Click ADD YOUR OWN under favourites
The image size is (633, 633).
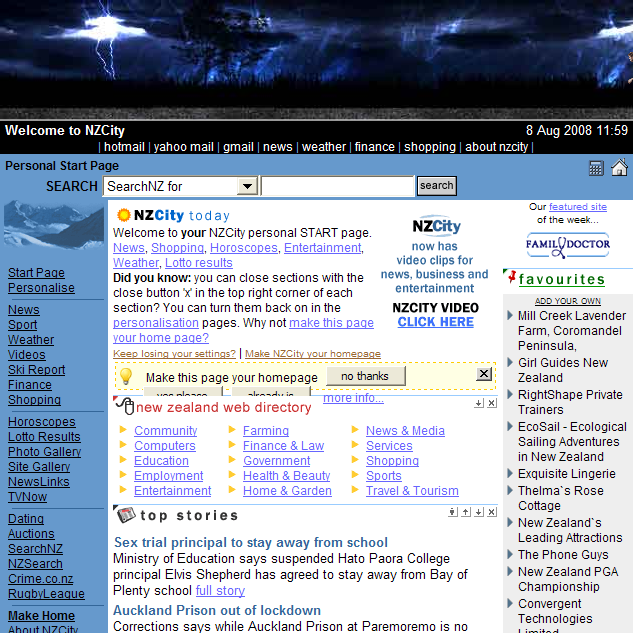pyautogui.click(x=568, y=301)
